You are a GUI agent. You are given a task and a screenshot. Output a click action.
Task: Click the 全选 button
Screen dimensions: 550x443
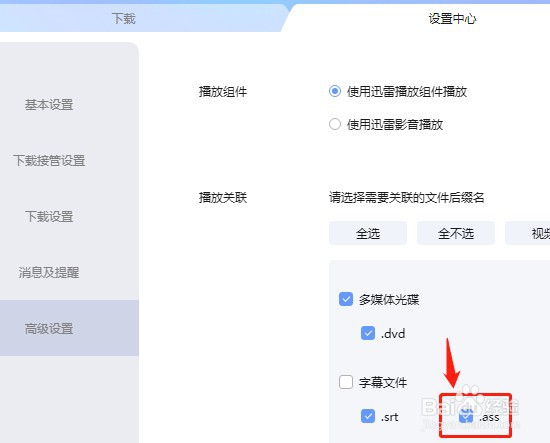[x=368, y=233]
